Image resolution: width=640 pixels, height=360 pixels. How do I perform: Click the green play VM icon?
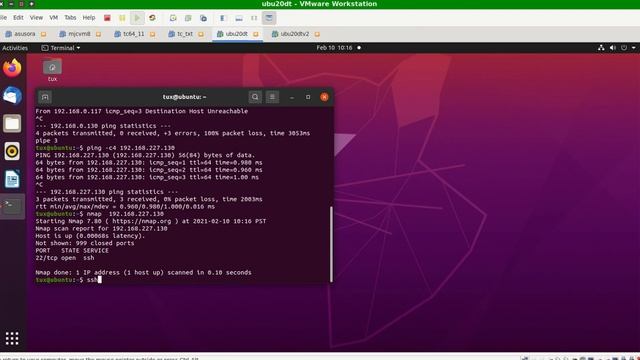[137, 18]
